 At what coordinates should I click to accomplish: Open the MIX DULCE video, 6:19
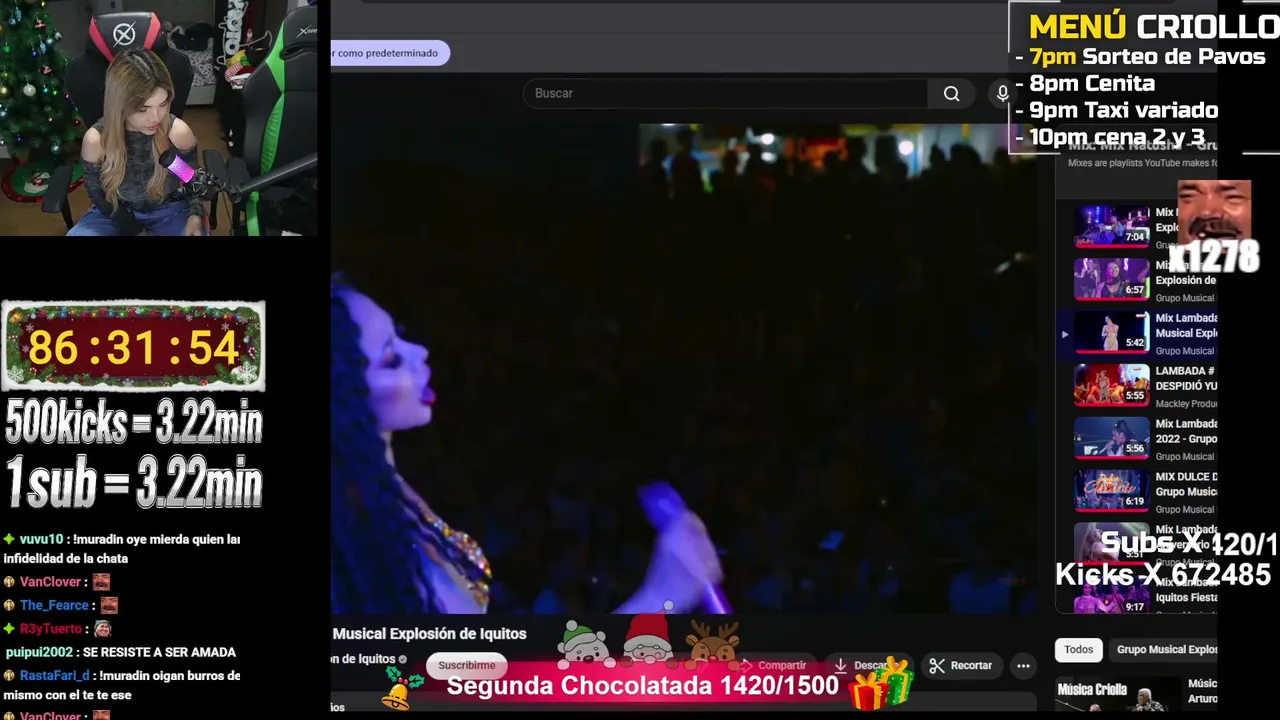click(x=1112, y=491)
